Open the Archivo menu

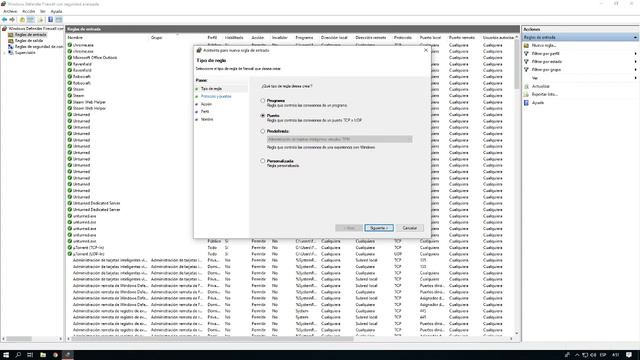tap(10, 11)
